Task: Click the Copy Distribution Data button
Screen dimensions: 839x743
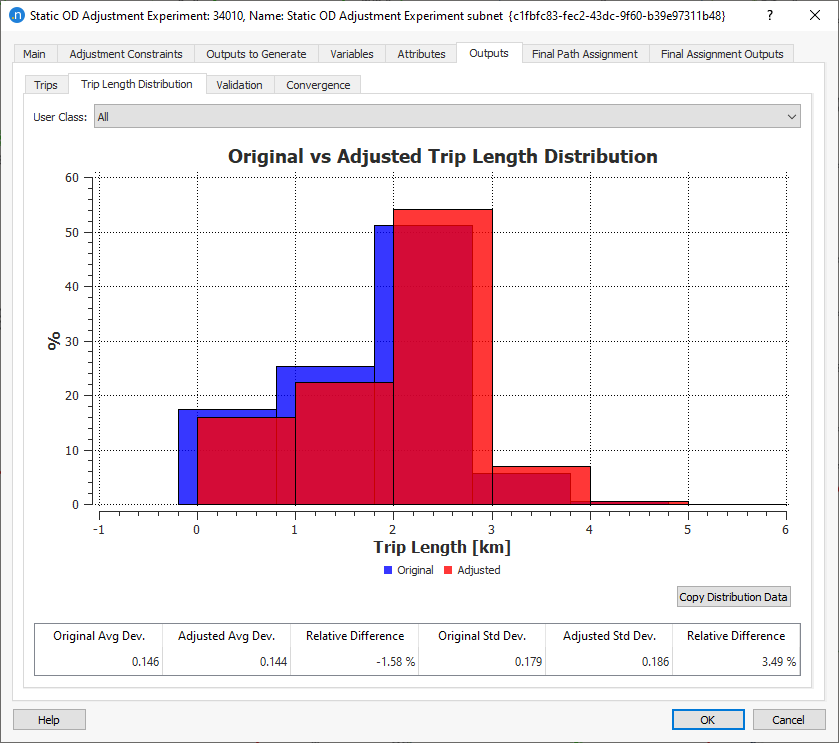Action: (x=733, y=597)
